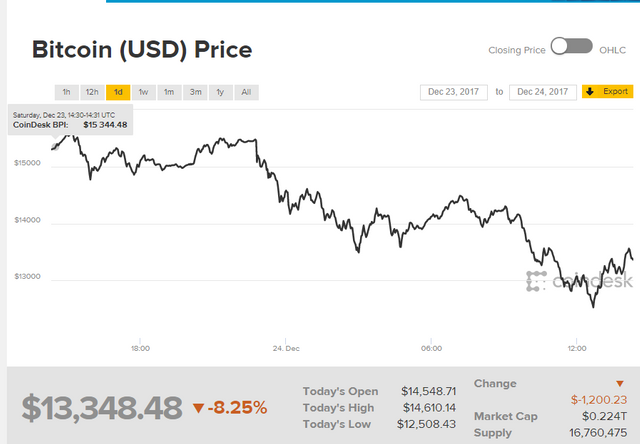This screenshot has height=444, width=640.
Task: Select the 1d time range
Action: tap(118, 92)
